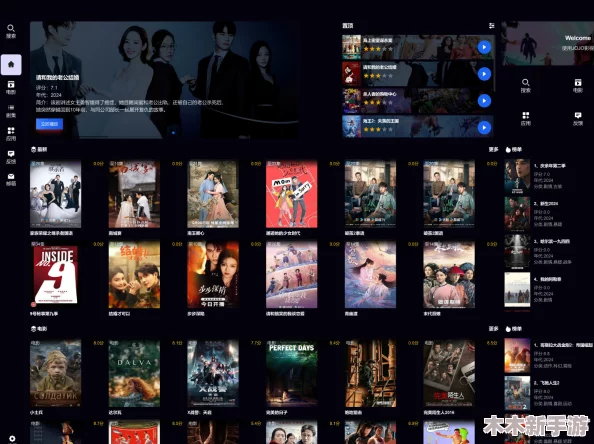Click the banner carousel indicator dot
The width and height of the screenshot is (594, 444).
click(173, 133)
